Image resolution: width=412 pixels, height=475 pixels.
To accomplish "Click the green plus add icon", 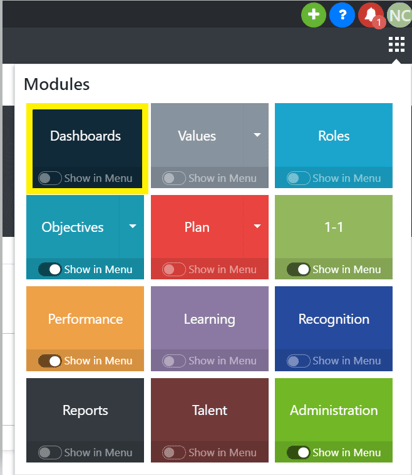I will click(313, 15).
